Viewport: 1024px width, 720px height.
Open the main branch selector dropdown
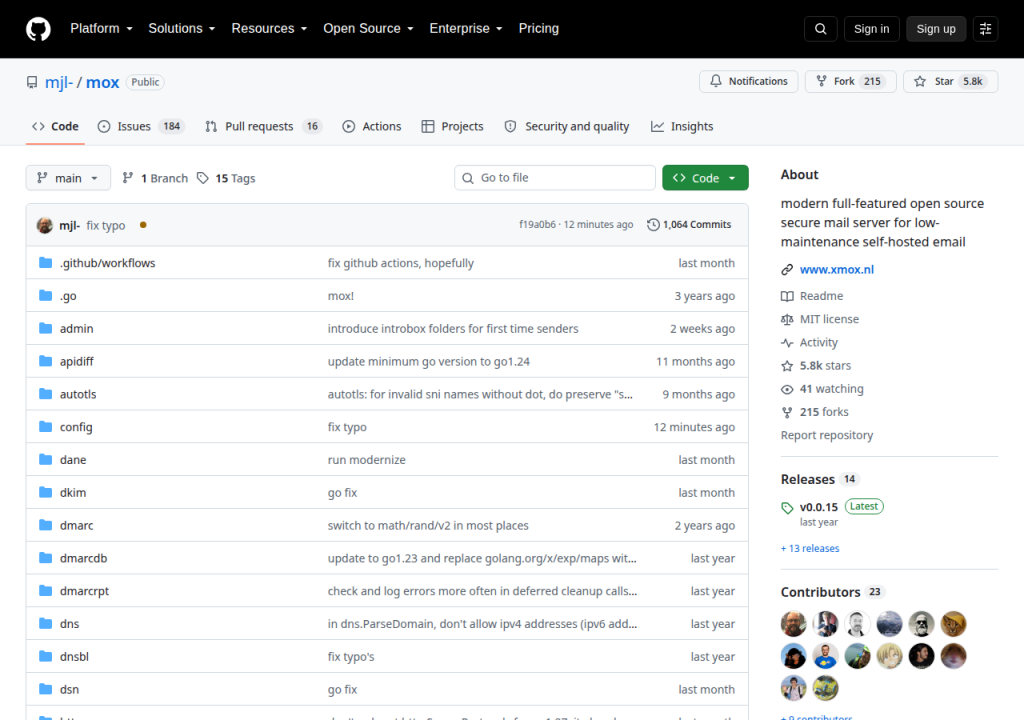point(68,178)
